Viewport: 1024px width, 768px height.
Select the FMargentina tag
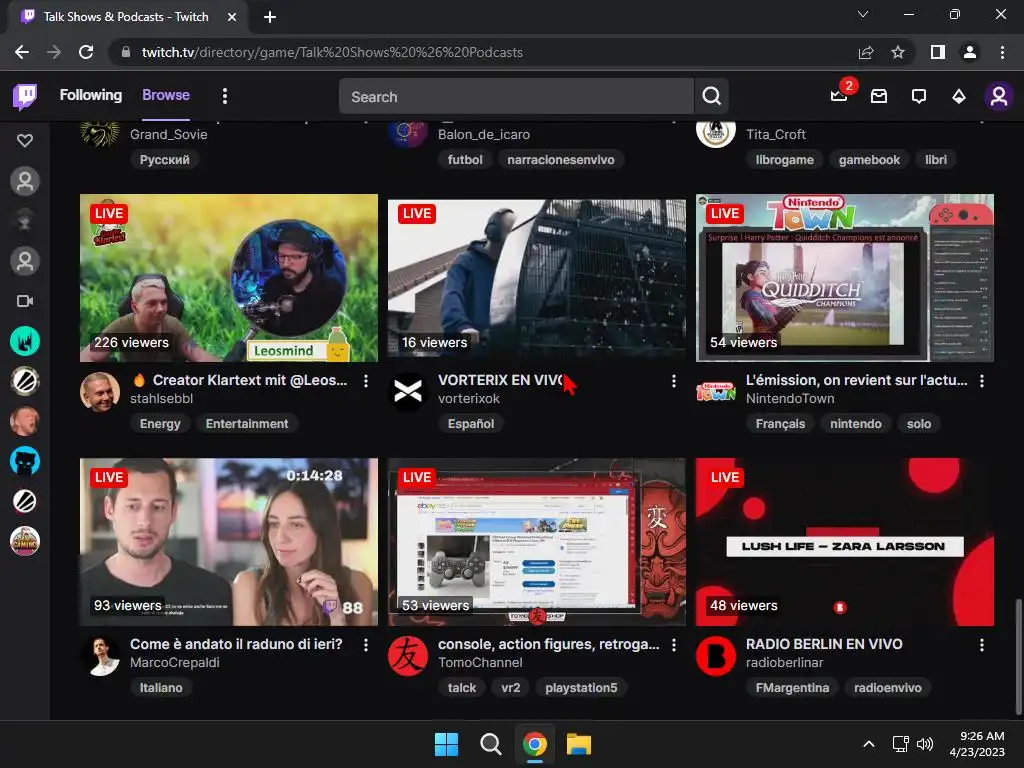tap(792, 687)
